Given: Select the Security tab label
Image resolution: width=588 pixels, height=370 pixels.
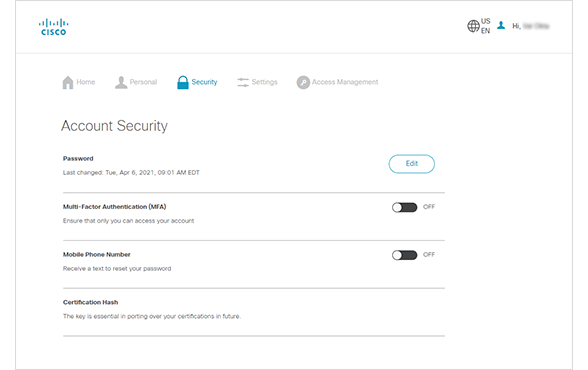Looking at the screenshot, I should (204, 82).
